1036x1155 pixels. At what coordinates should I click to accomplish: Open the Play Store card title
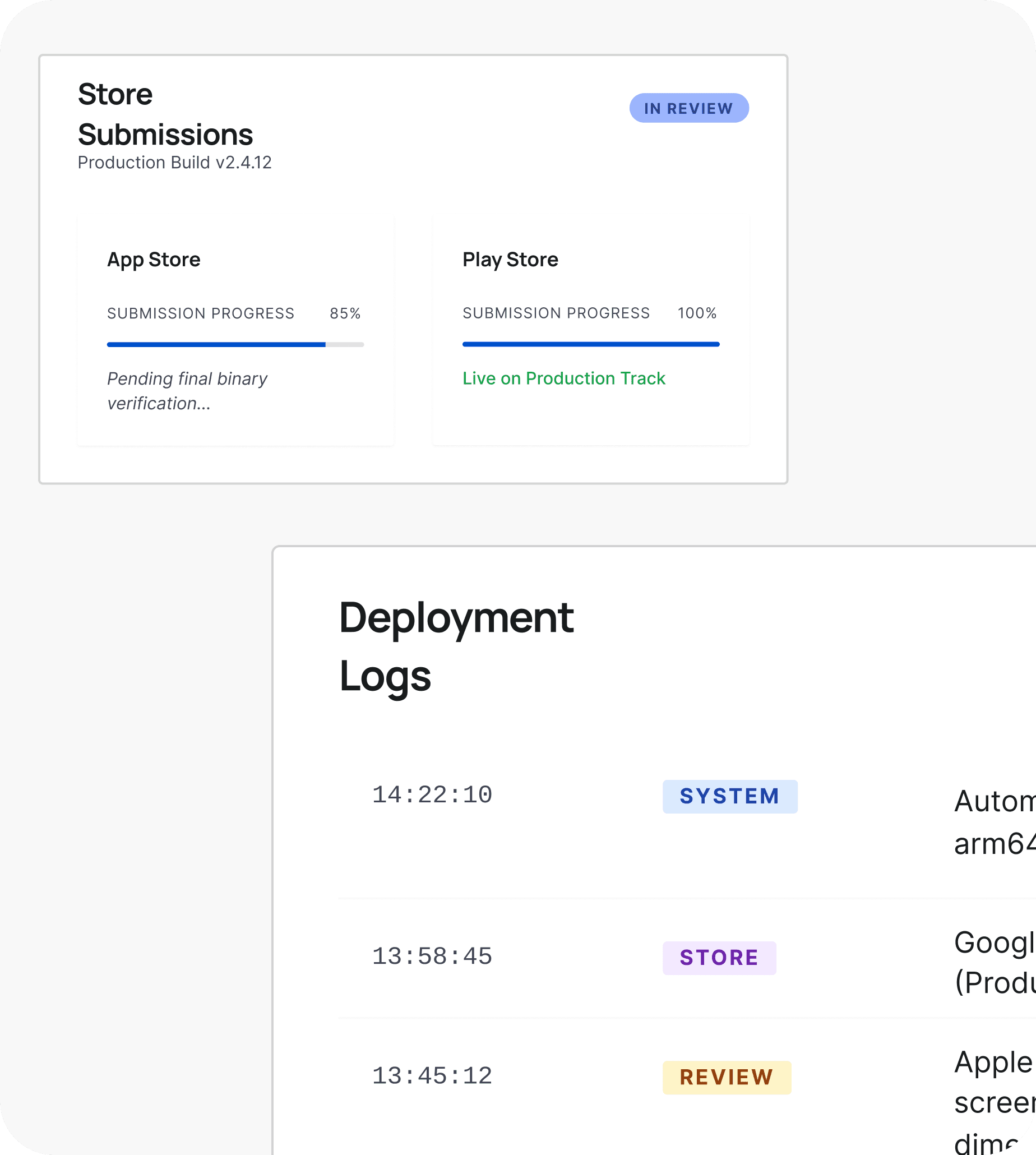(x=510, y=260)
